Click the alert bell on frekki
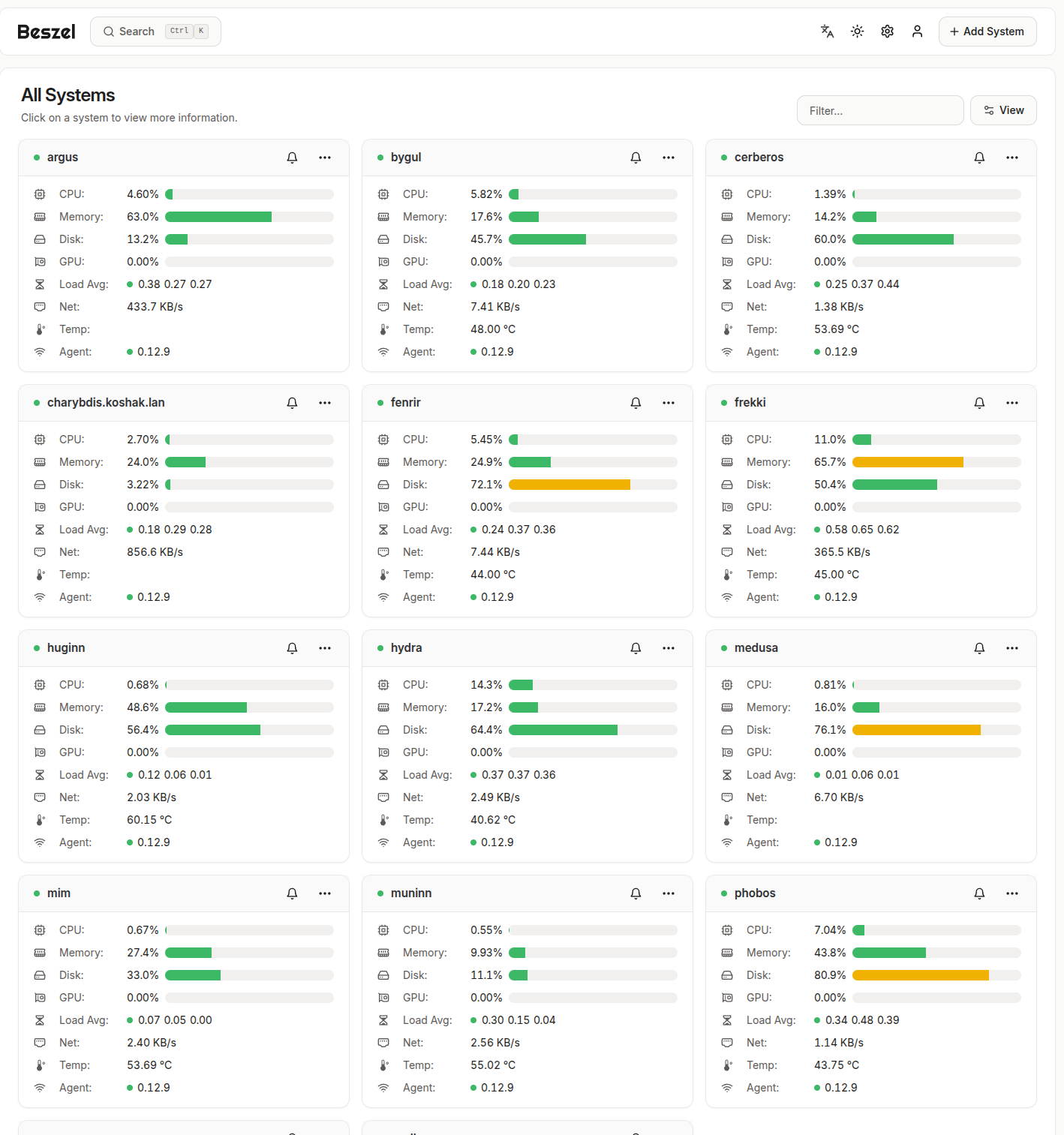Image resolution: width=1064 pixels, height=1135 pixels. point(979,403)
